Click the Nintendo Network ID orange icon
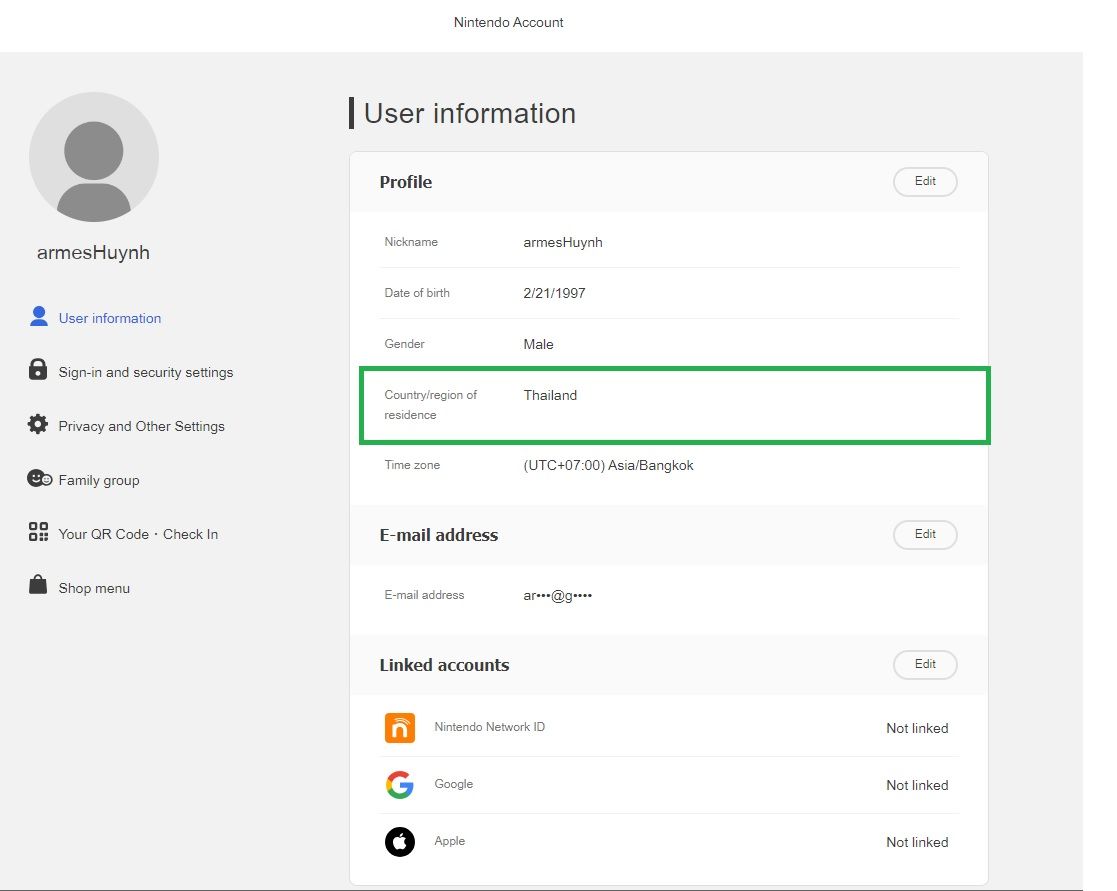The width and height of the screenshot is (1117, 891). (x=400, y=728)
